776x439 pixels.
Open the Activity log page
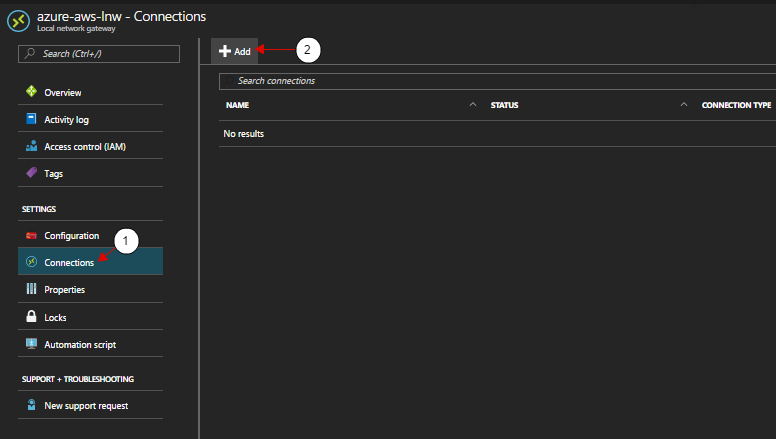click(91, 119)
